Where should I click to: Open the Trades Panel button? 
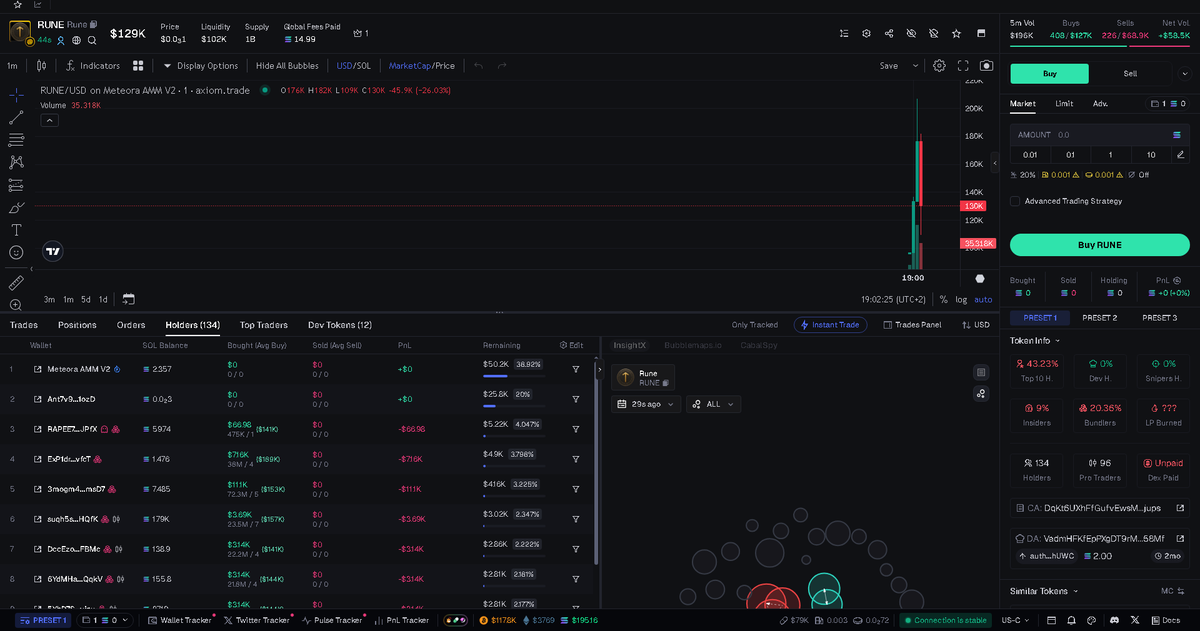click(x=912, y=325)
